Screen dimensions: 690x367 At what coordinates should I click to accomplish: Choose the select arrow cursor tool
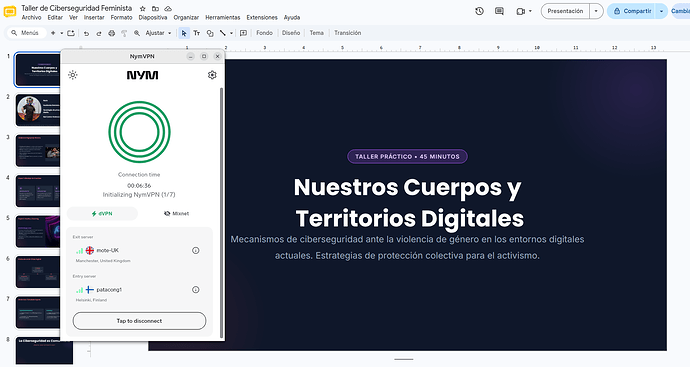[184, 33]
